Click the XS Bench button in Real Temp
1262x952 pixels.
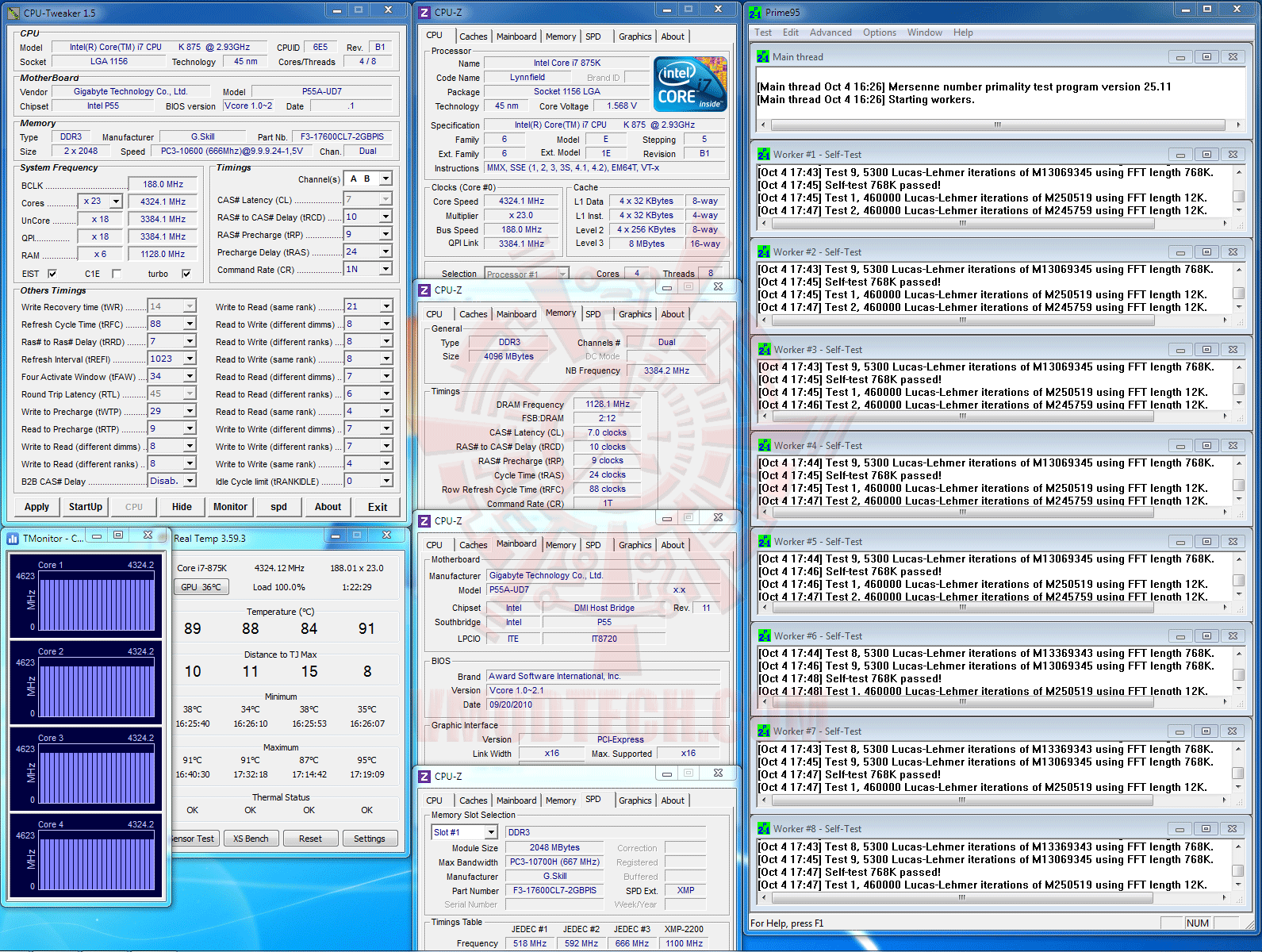tap(251, 839)
